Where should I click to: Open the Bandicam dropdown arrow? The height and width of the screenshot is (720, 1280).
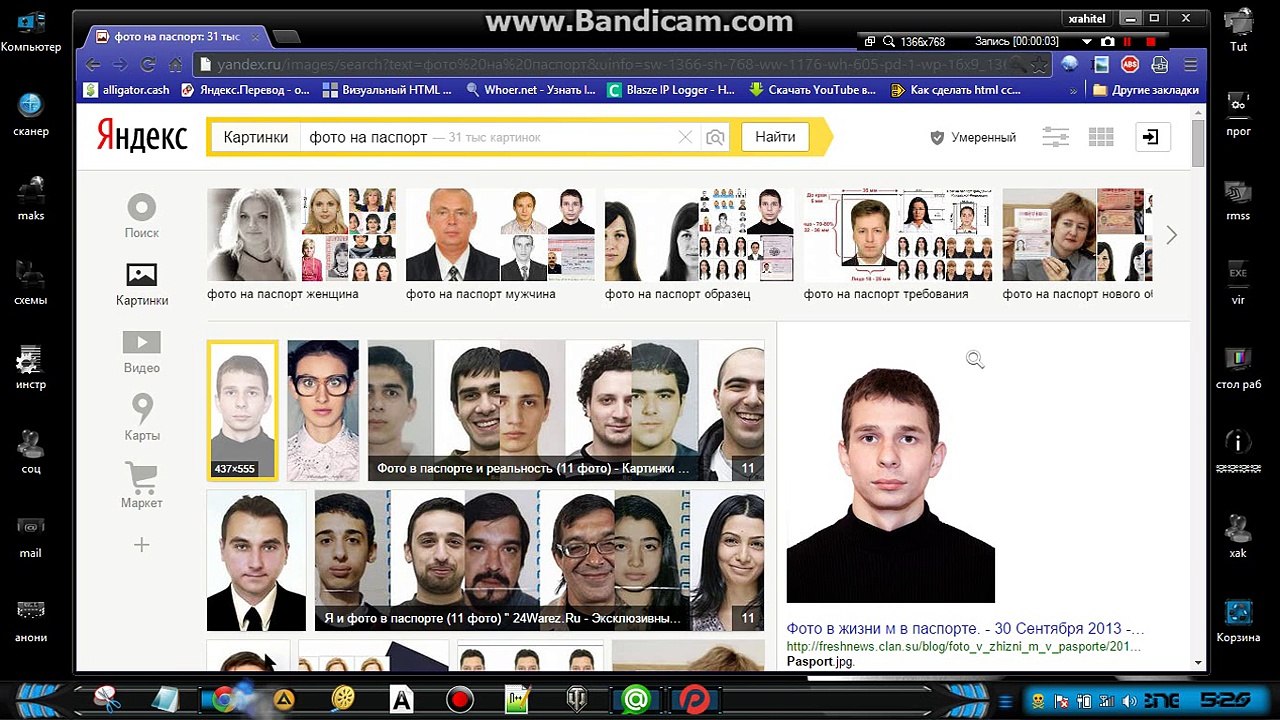(x=1086, y=42)
